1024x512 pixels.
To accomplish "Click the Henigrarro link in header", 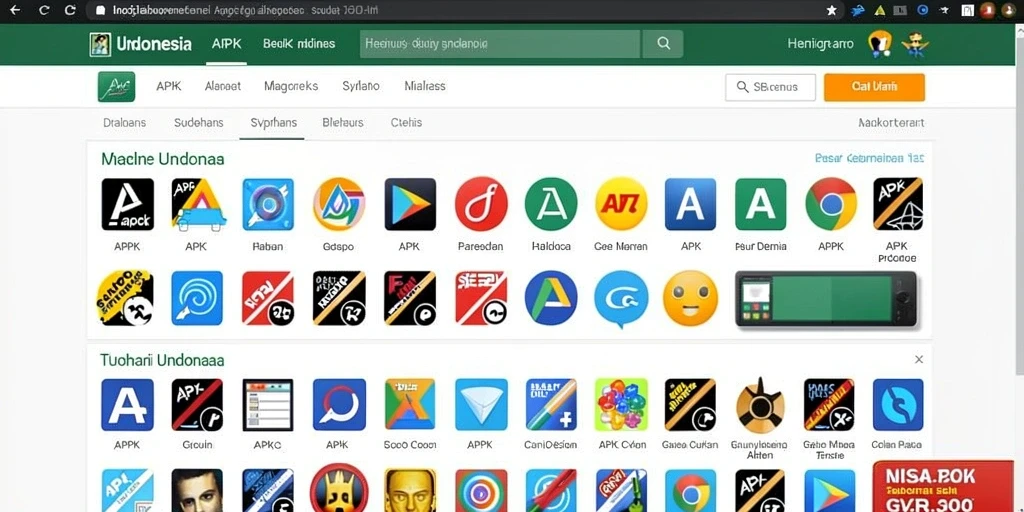I will (x=820, y=44).
